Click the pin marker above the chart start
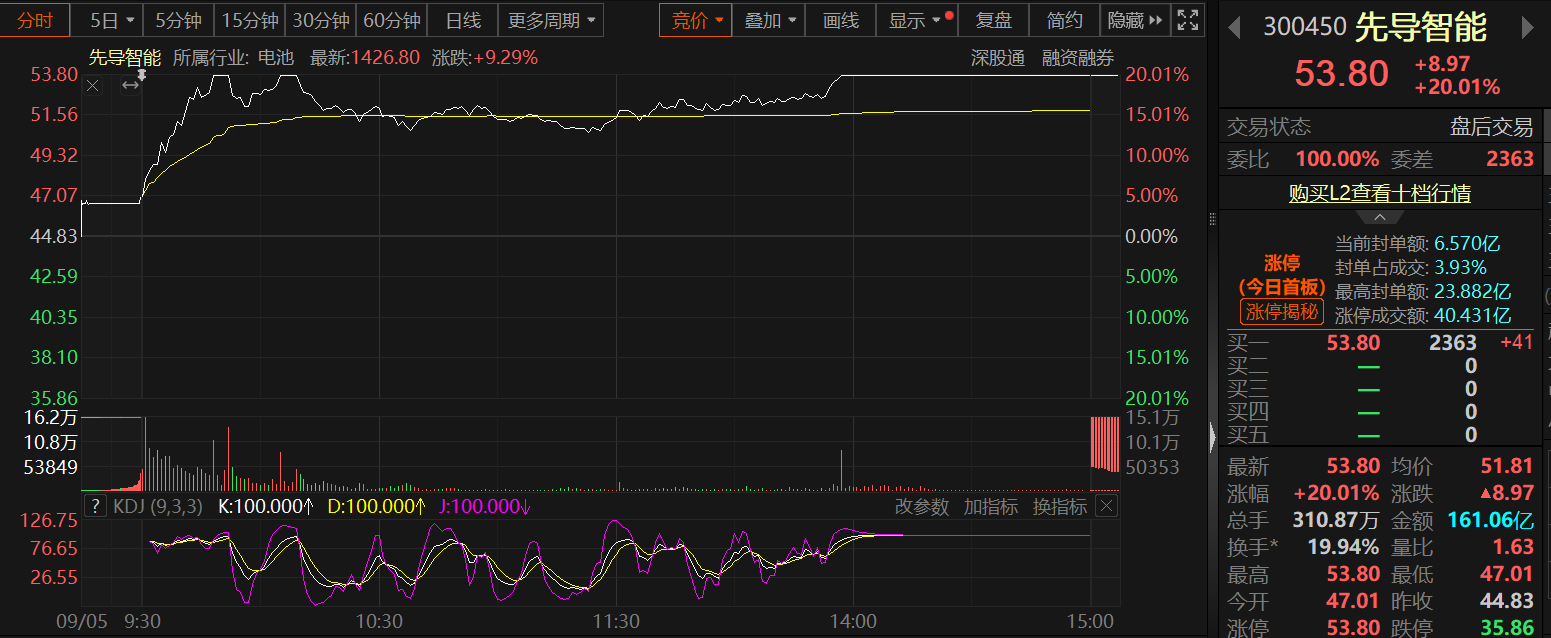Image resolution: width=1551 pixels, height=638 pixels. [142, 74]
